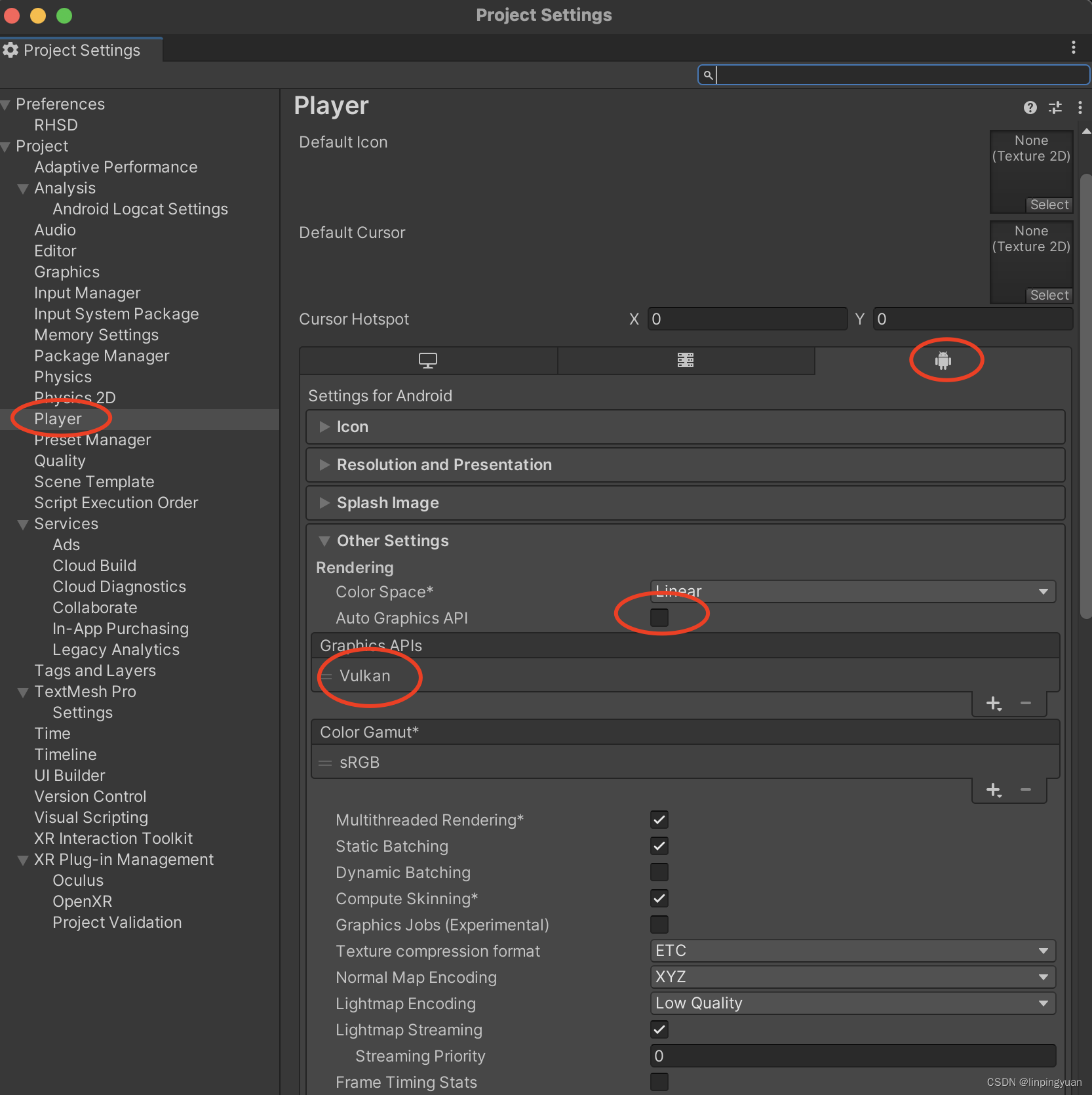Select Input System Package entry
Screen dimensions: 1092x1095
click(116, 314)
